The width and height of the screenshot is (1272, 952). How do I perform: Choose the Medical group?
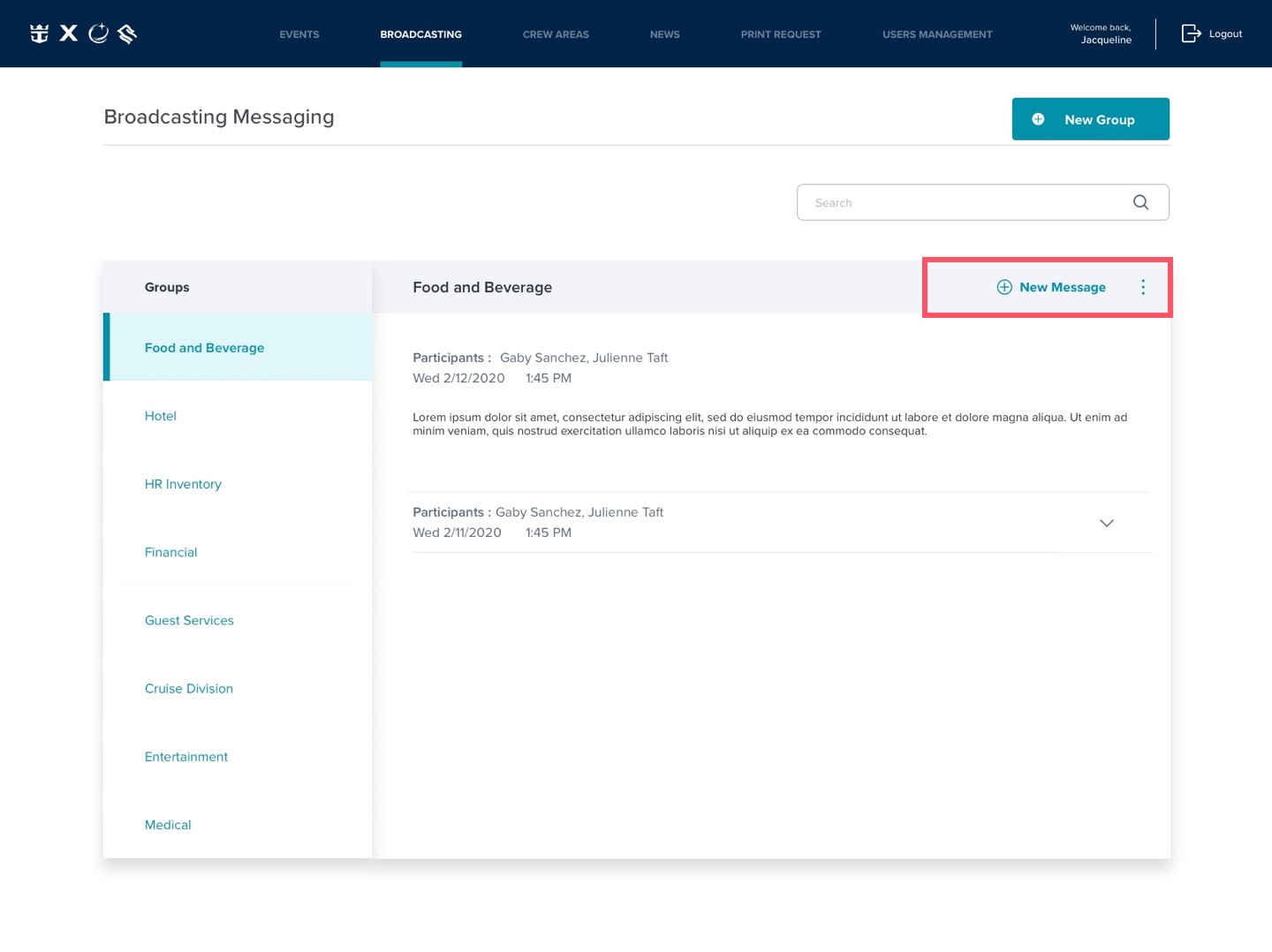[168, 825]
